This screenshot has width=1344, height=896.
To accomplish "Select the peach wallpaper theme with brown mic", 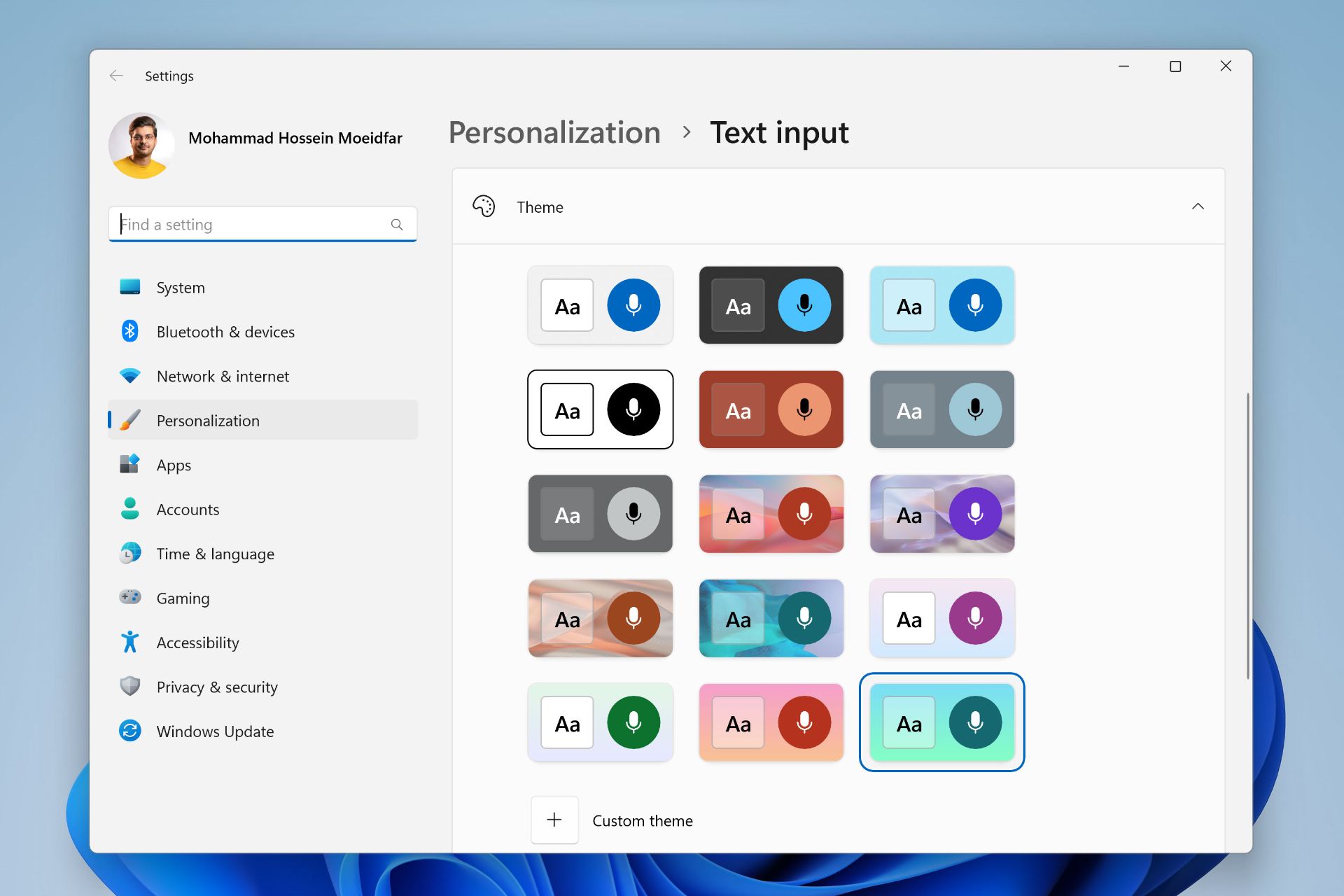I will [x=601, y=618].
